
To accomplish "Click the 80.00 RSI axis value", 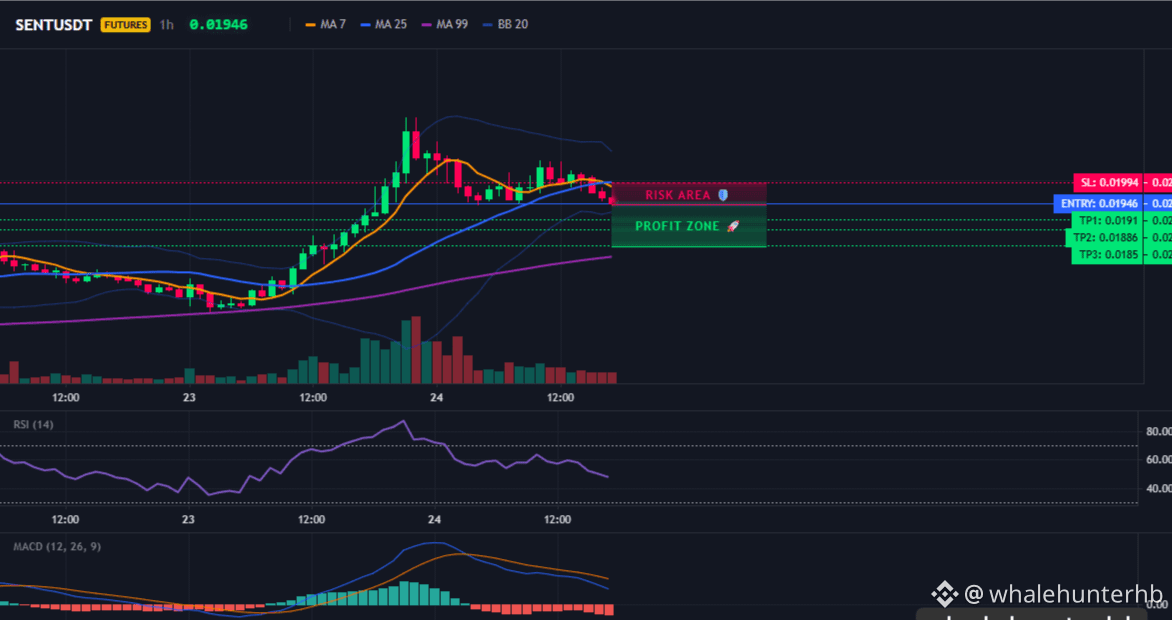I will click(1157, 432).
